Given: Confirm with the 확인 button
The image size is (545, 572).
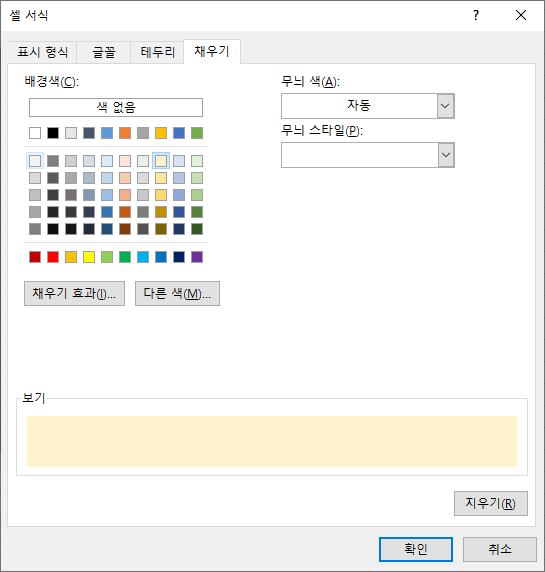Looking at the screenshot, I should tap(416, 549).
